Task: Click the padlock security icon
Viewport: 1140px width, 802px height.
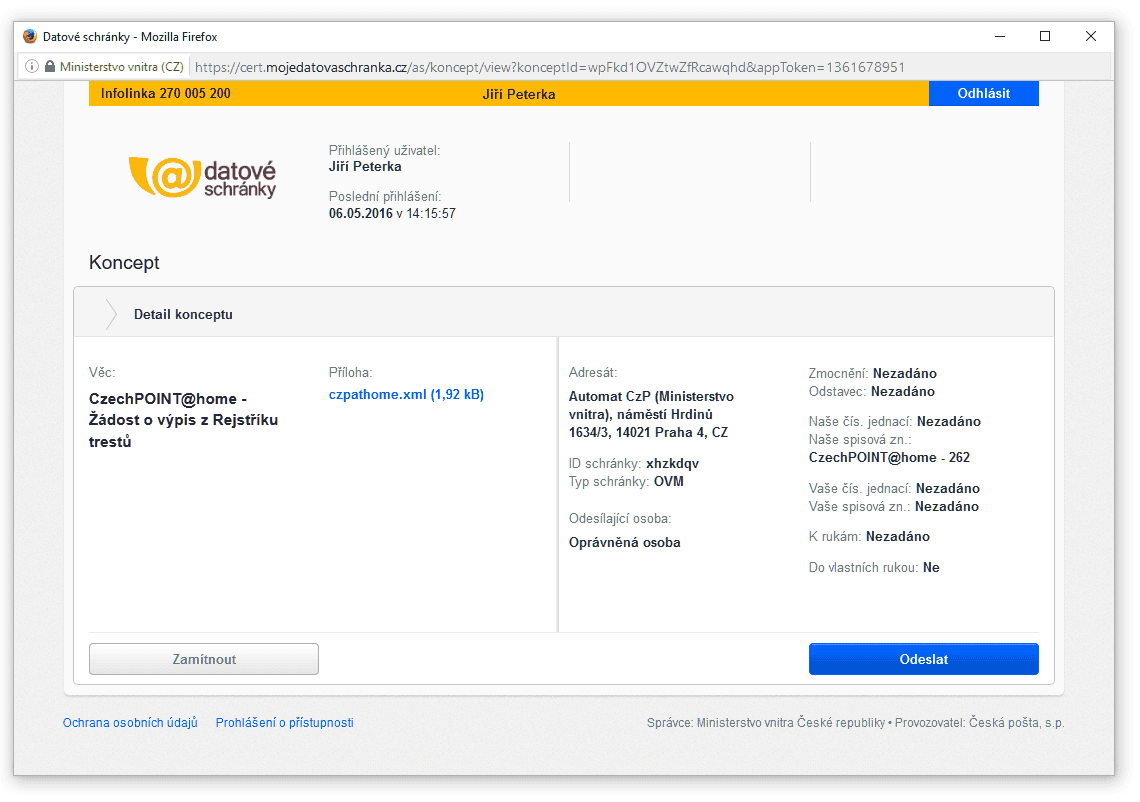Action: pyautogui.click(x=49, y=66)
